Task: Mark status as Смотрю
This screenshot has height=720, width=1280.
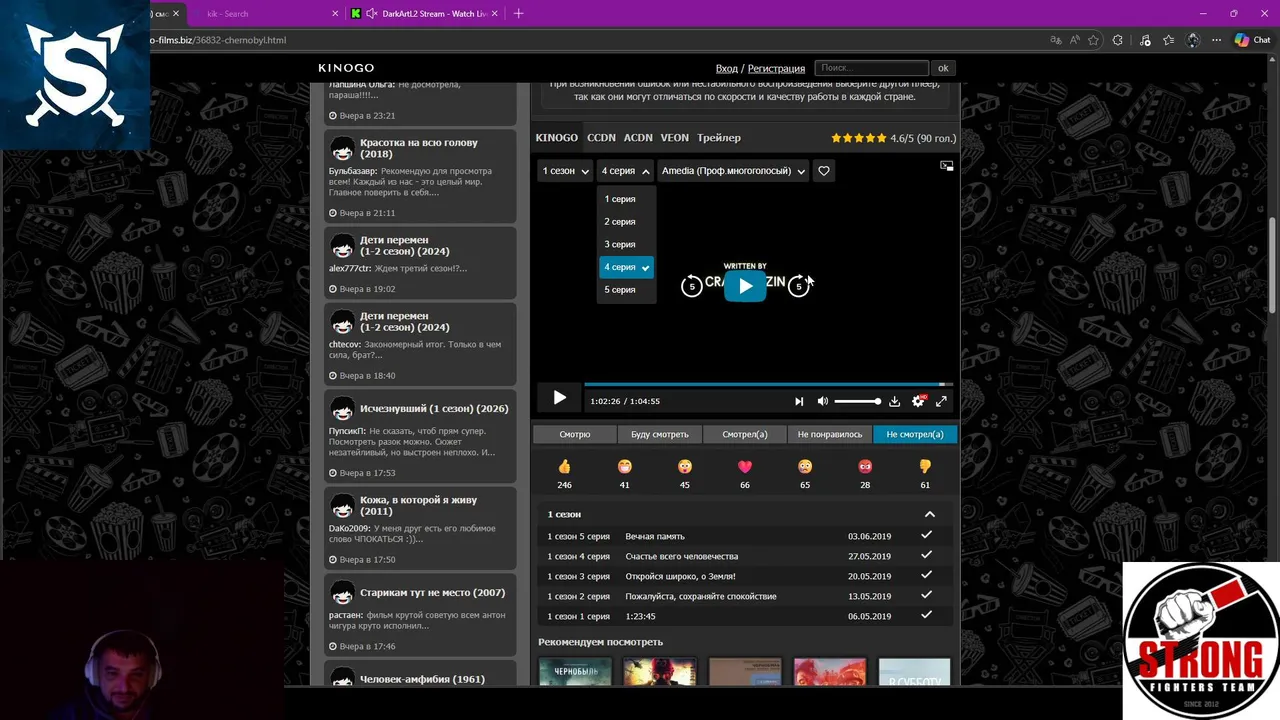Action: tap(575, 434)
